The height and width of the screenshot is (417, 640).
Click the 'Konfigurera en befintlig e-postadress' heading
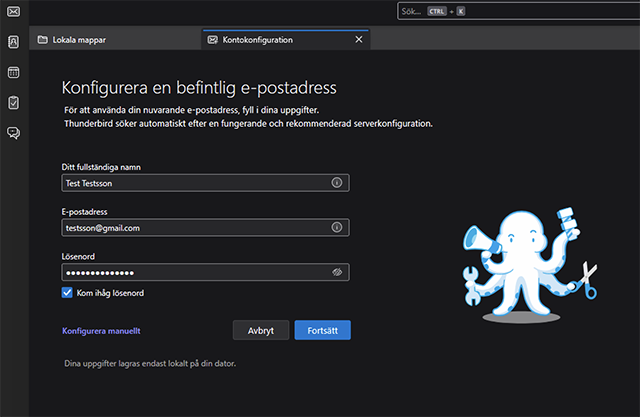199,88
